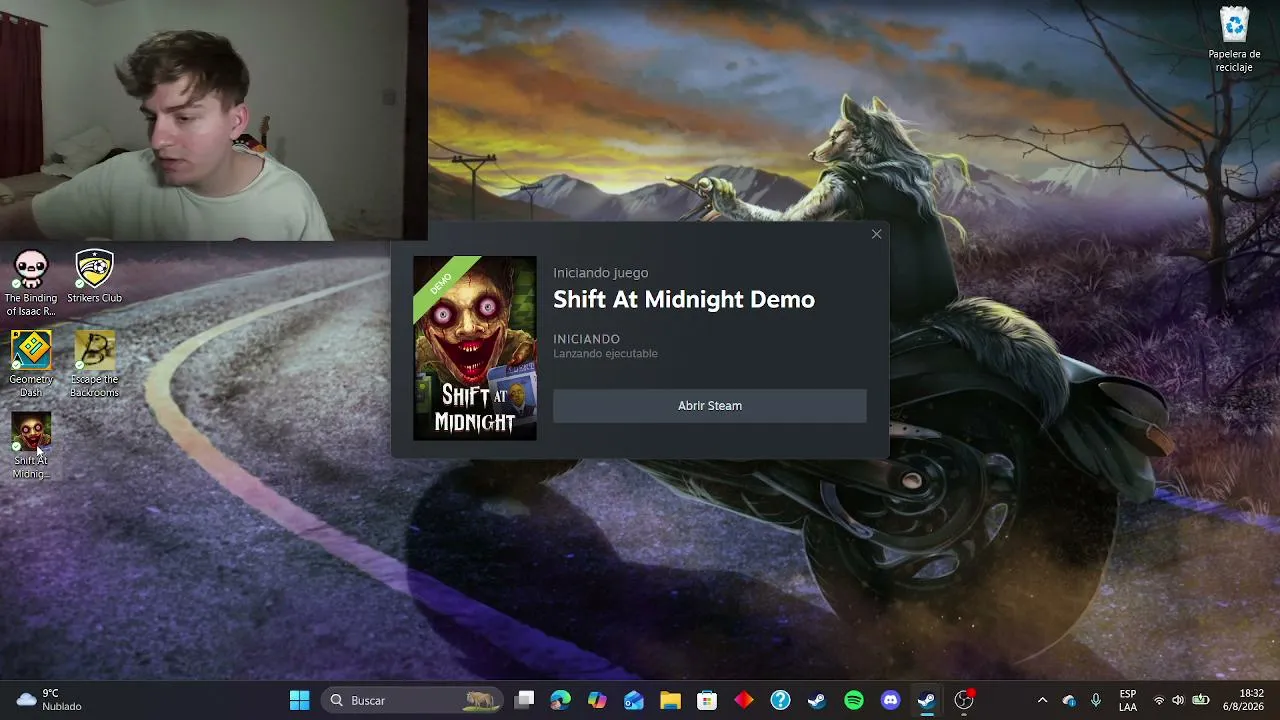Open Discord from the taskbar

(890, 700)
